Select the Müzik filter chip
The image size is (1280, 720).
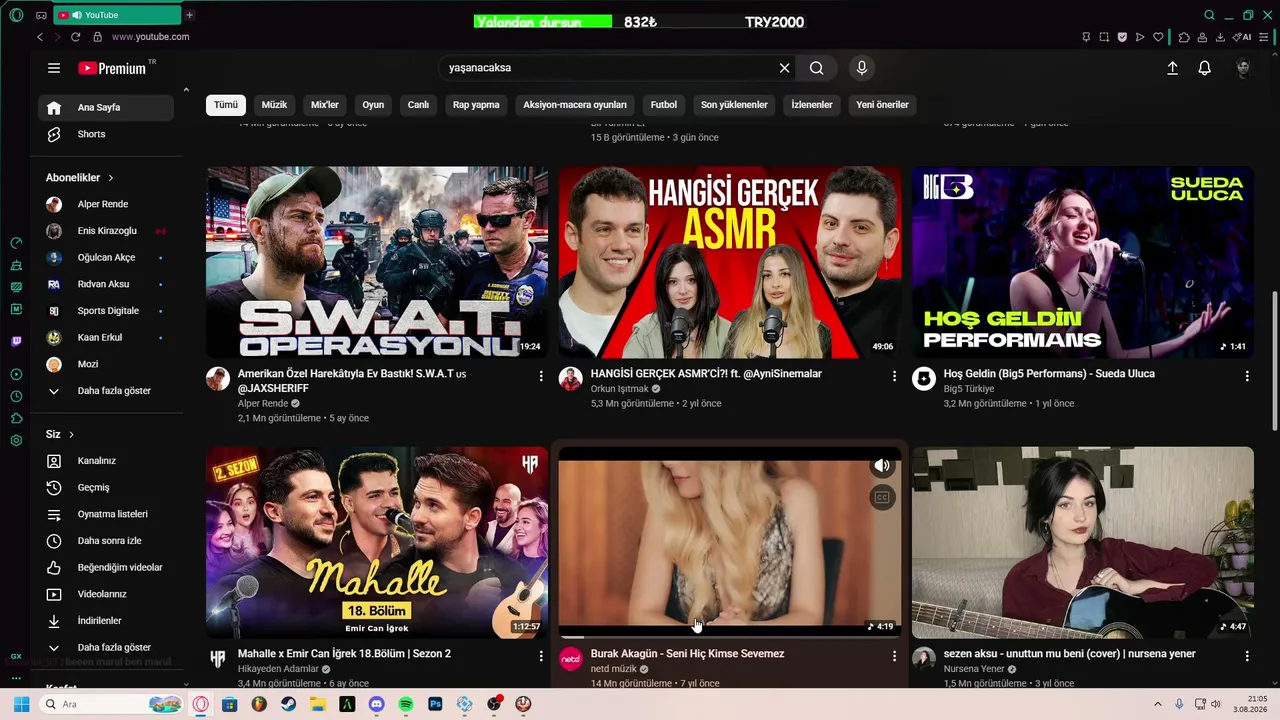pos(274,105)
